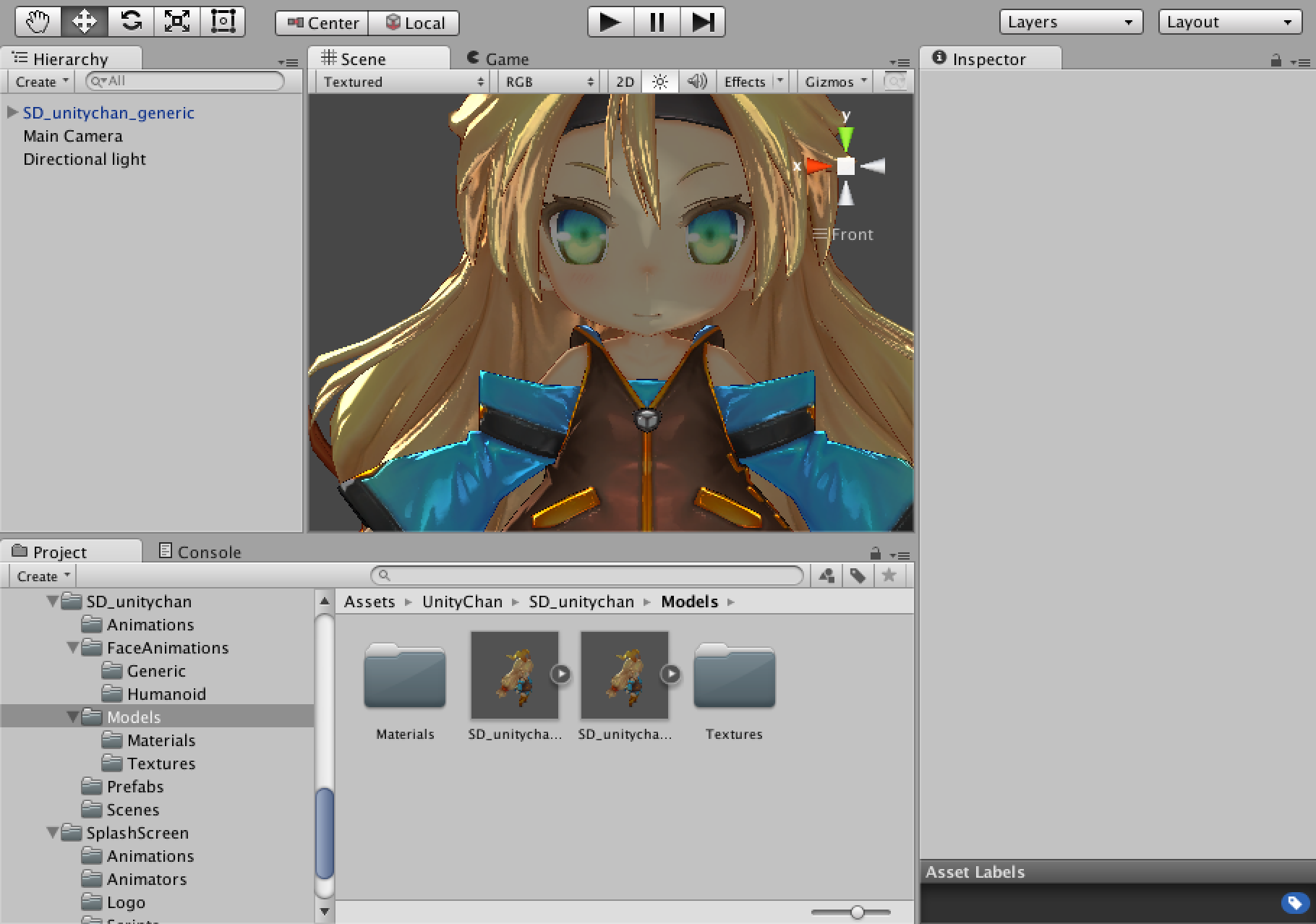Select the Scale tool

pyautogui.click(x=177, y=22)
